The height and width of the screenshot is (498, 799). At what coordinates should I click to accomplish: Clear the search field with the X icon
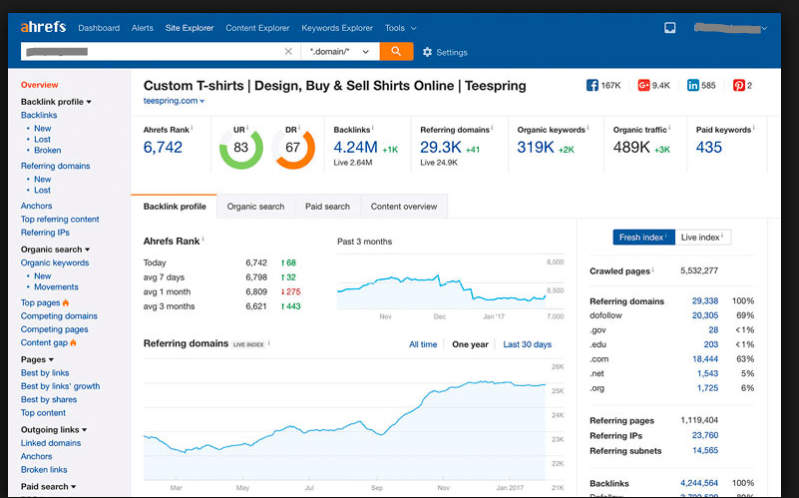288,51
